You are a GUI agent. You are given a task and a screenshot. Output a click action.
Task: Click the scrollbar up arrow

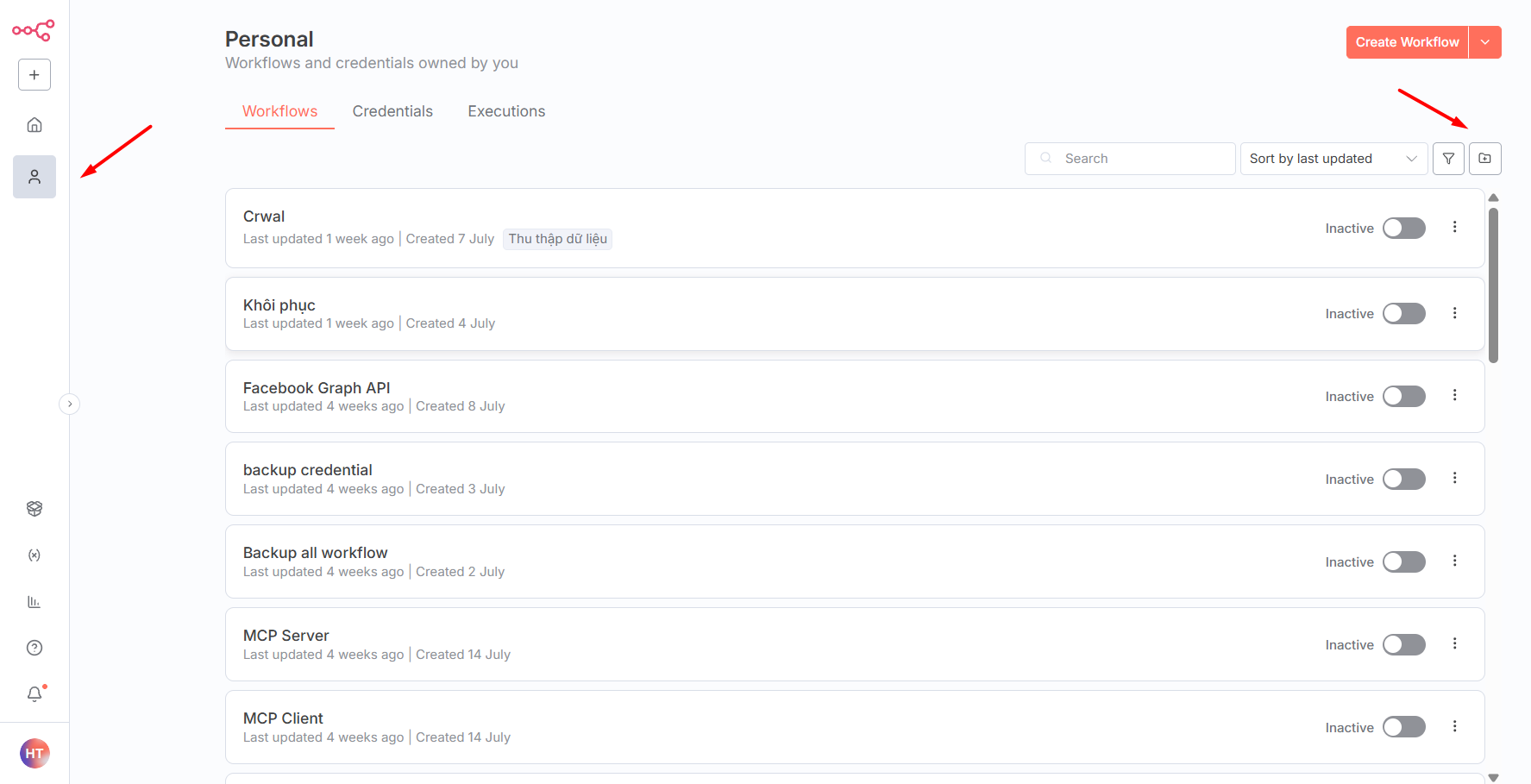point(1493,198)
